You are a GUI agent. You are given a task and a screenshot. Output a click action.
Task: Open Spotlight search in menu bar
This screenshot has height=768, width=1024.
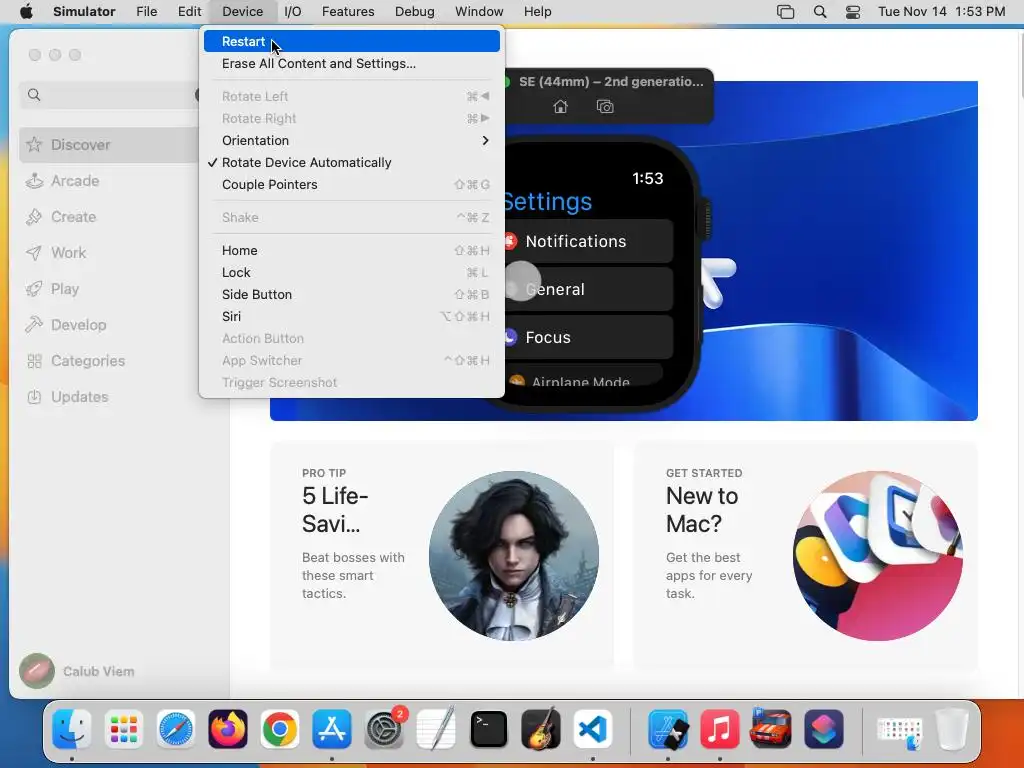[820, 12]
